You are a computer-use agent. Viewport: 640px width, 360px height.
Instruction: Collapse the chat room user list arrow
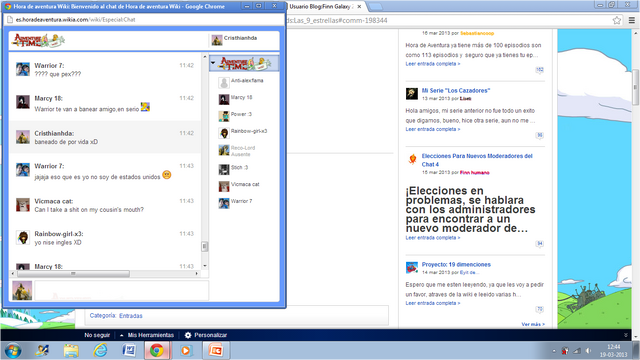(213, 63)
